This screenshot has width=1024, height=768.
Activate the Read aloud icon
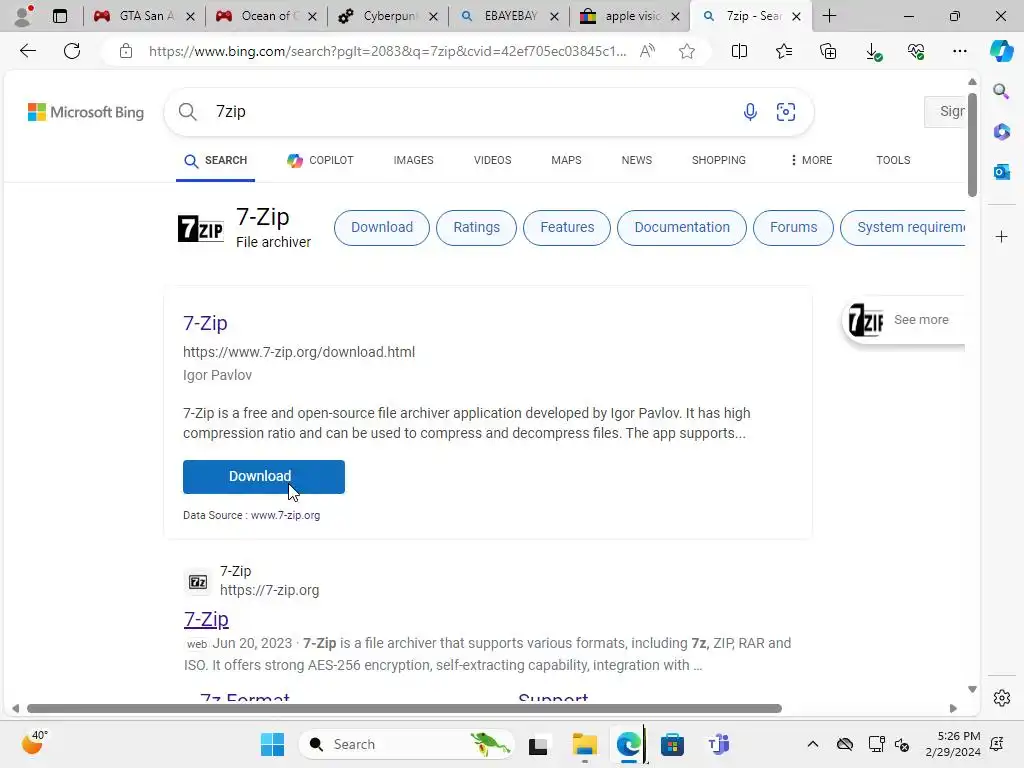tap(647, 51)
